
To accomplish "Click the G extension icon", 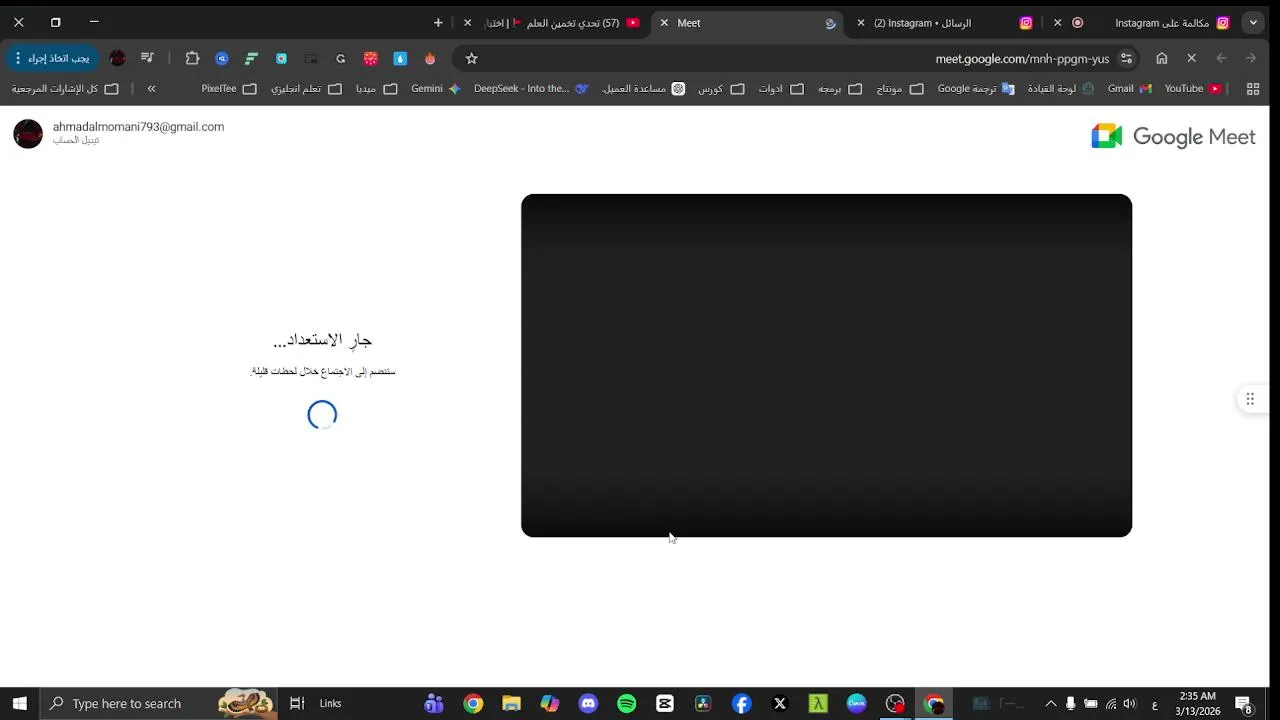I will click(x=341, y=58).
